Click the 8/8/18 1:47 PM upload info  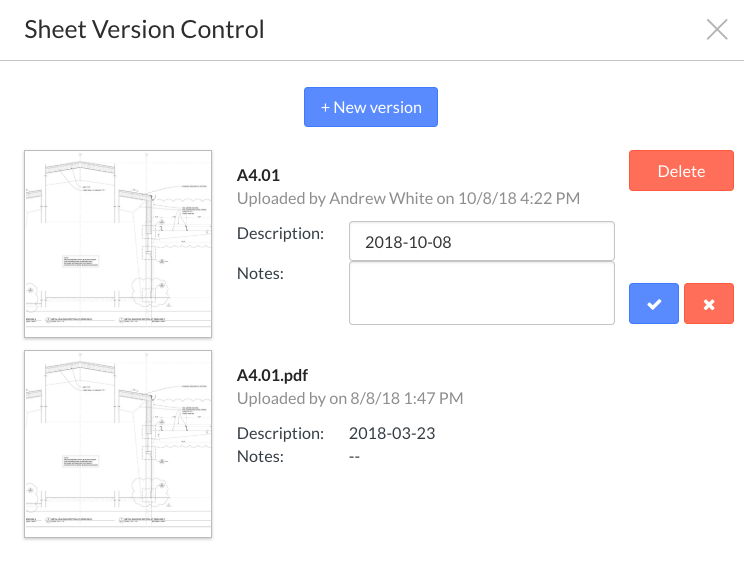pyautogui.click(x=407, y=398)
